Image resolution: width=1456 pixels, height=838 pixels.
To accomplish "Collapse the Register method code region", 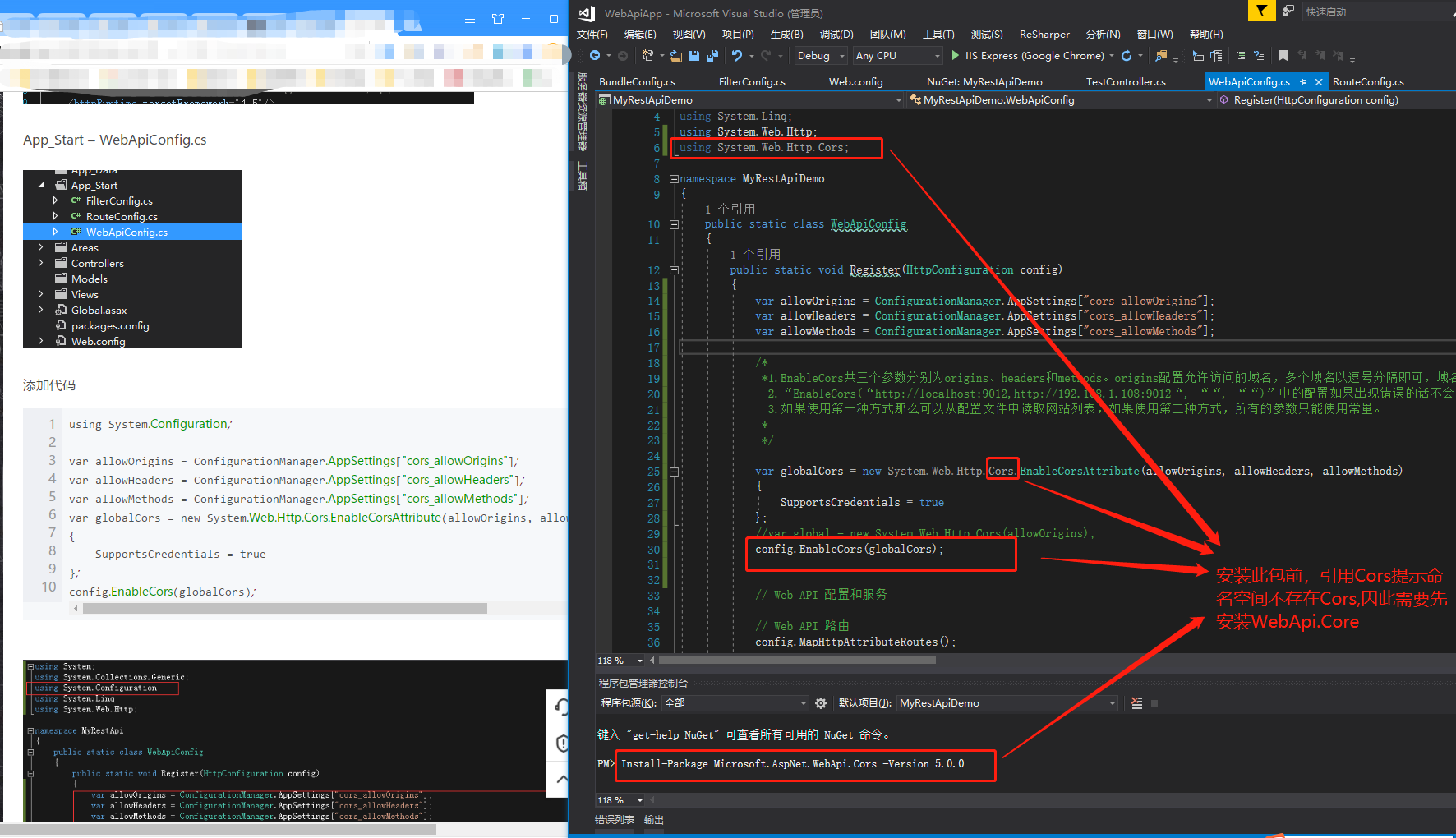I will 674,270.
